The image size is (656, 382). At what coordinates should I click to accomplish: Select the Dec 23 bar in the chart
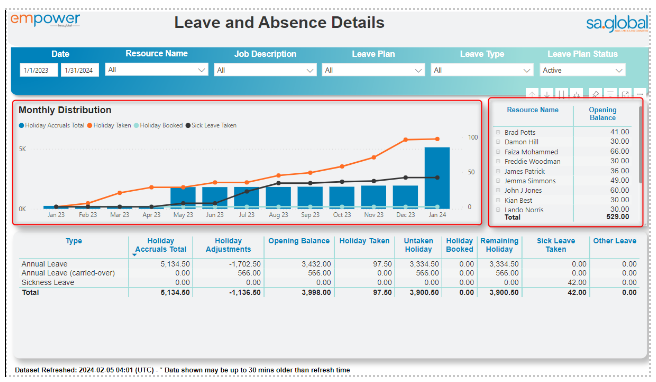pyautogui.click(x=405, y=197)
